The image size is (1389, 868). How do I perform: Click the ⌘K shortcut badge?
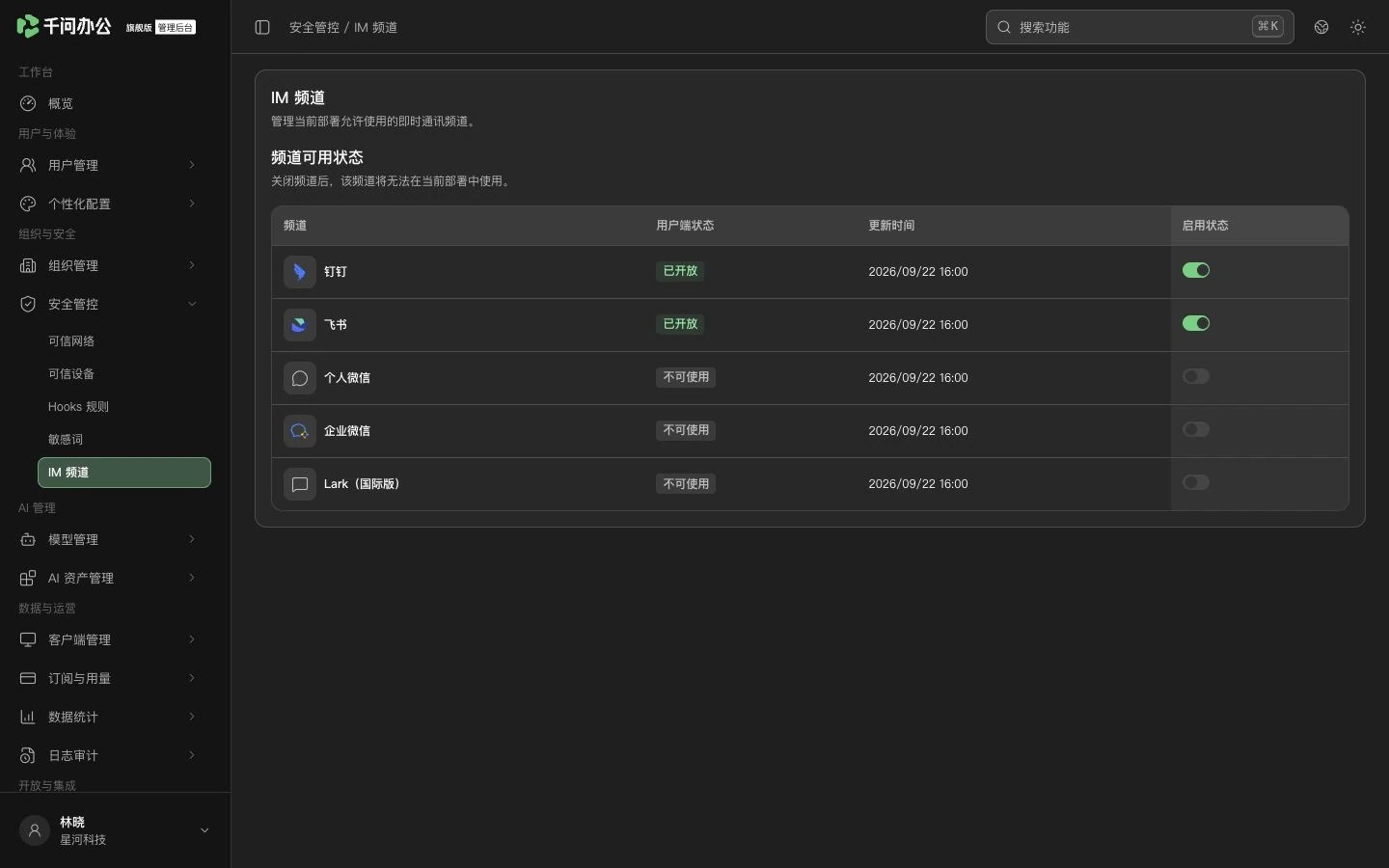coord(1267,26)
